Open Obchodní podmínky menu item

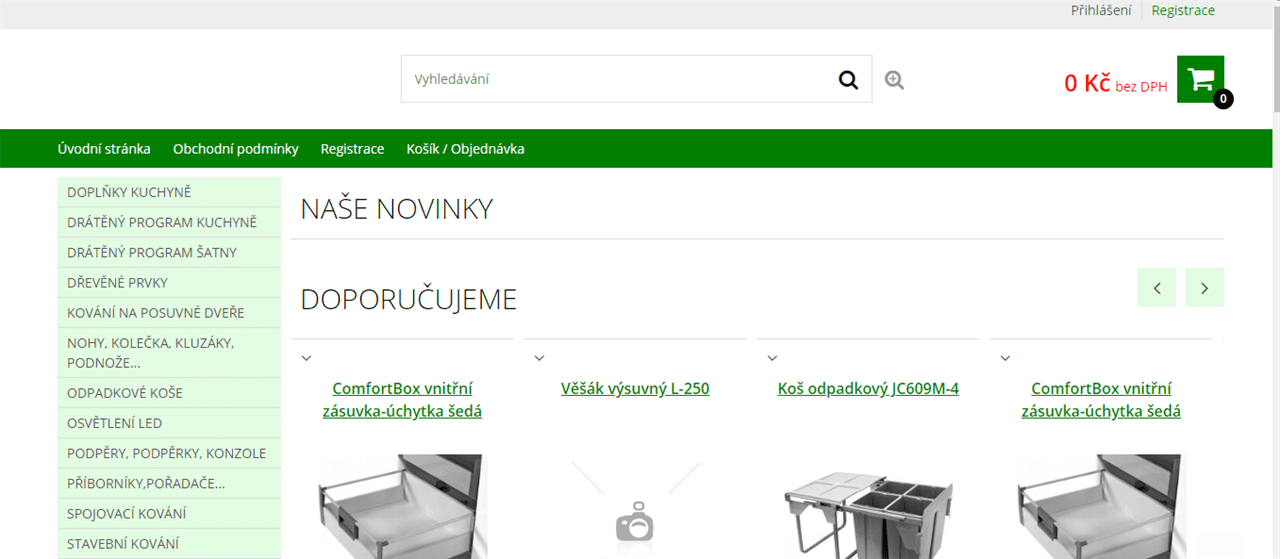(236, 149)
